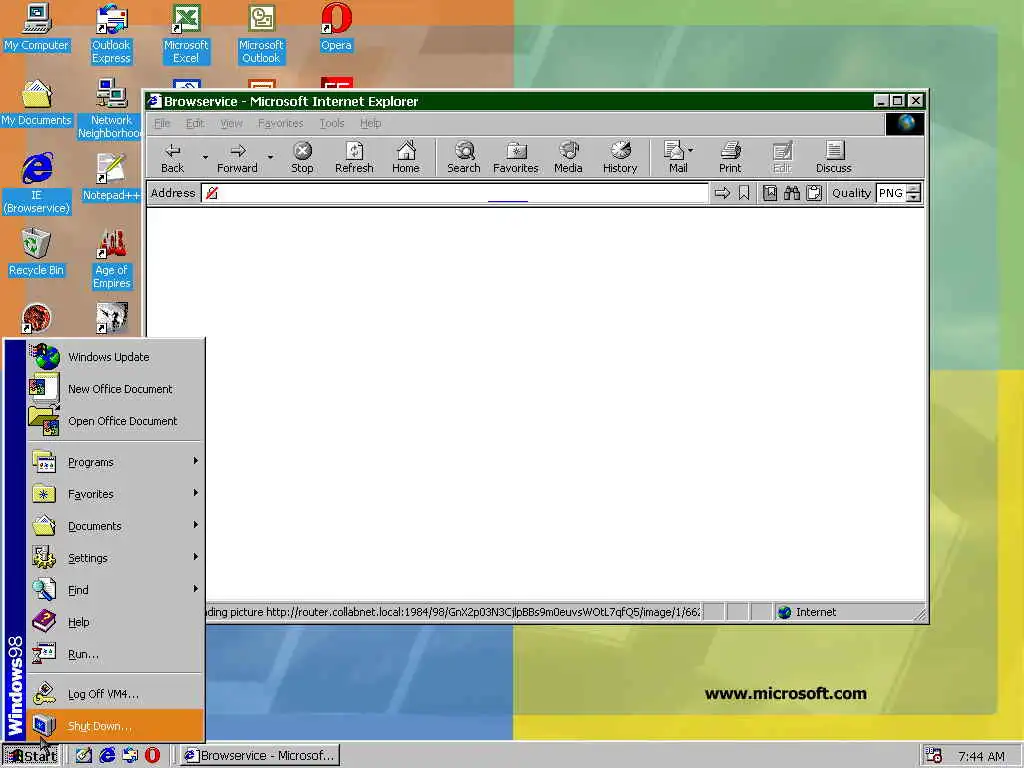
Task: Click the Start button
Action: 31,756
